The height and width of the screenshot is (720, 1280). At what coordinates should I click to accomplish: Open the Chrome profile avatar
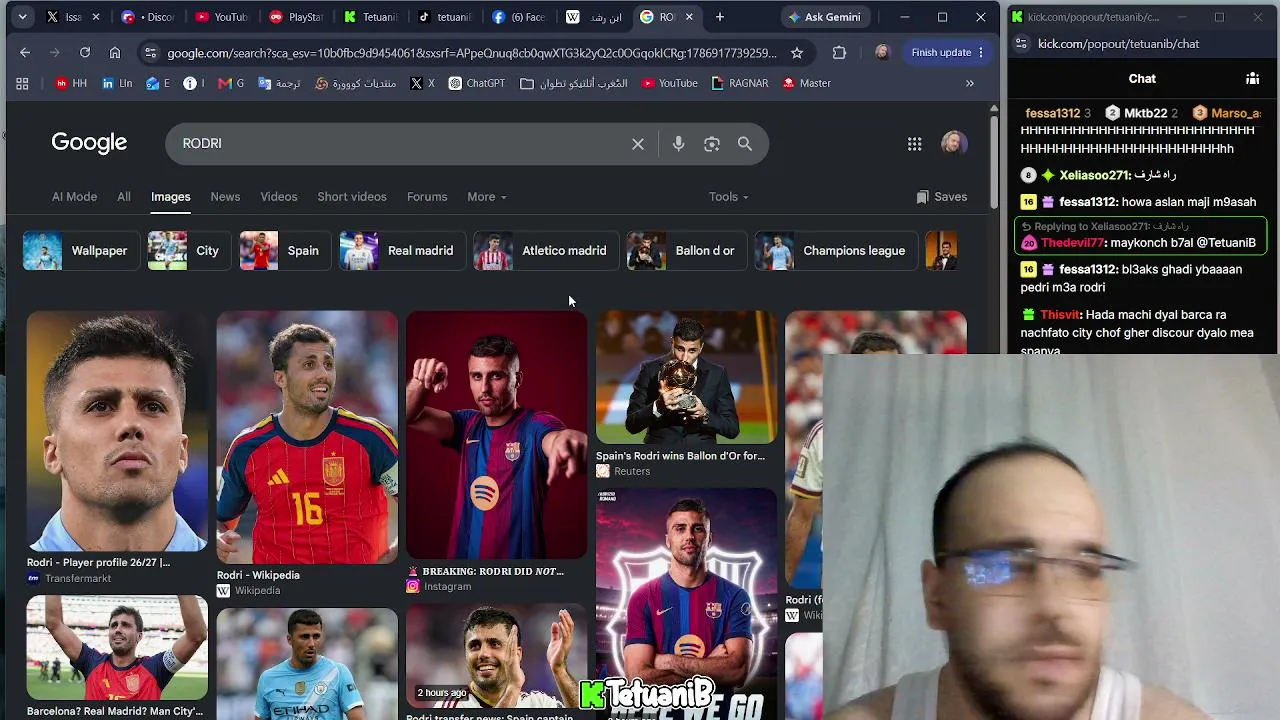point(881,53)
